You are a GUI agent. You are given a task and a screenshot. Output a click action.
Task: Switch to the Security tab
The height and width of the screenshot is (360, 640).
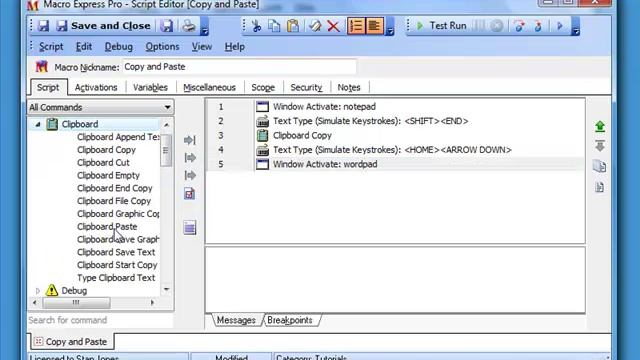306,88
